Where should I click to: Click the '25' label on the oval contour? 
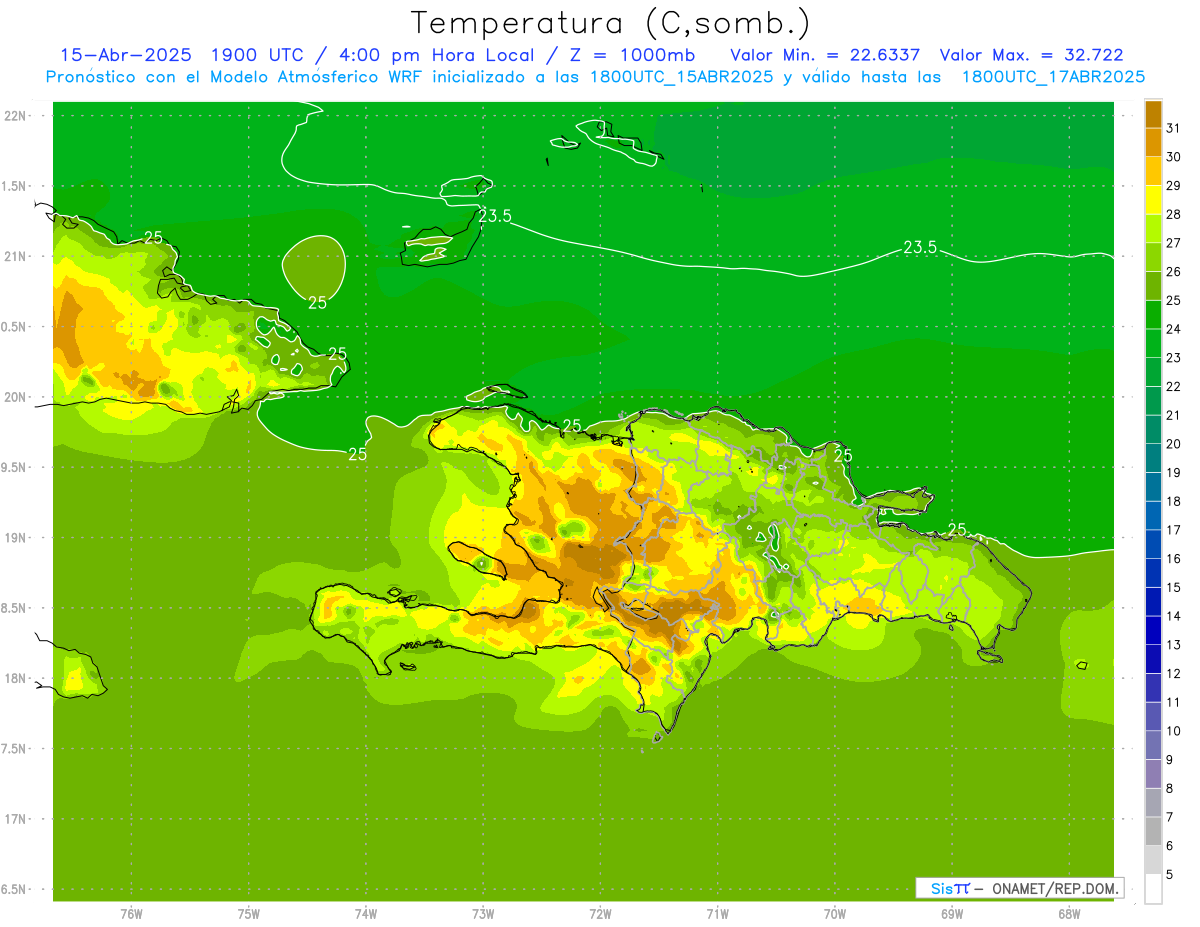[x=317, y=303]
